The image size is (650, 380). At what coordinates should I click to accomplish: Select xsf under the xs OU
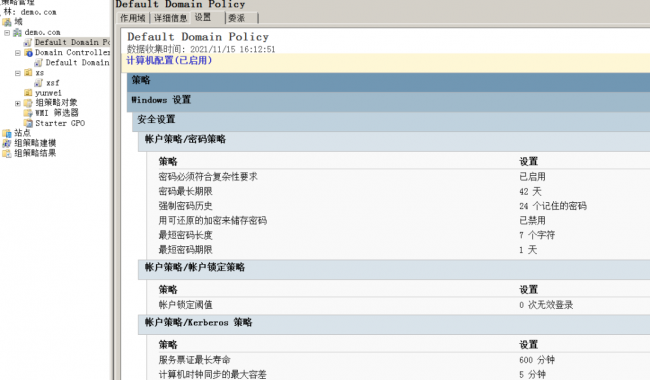(53, 83)
